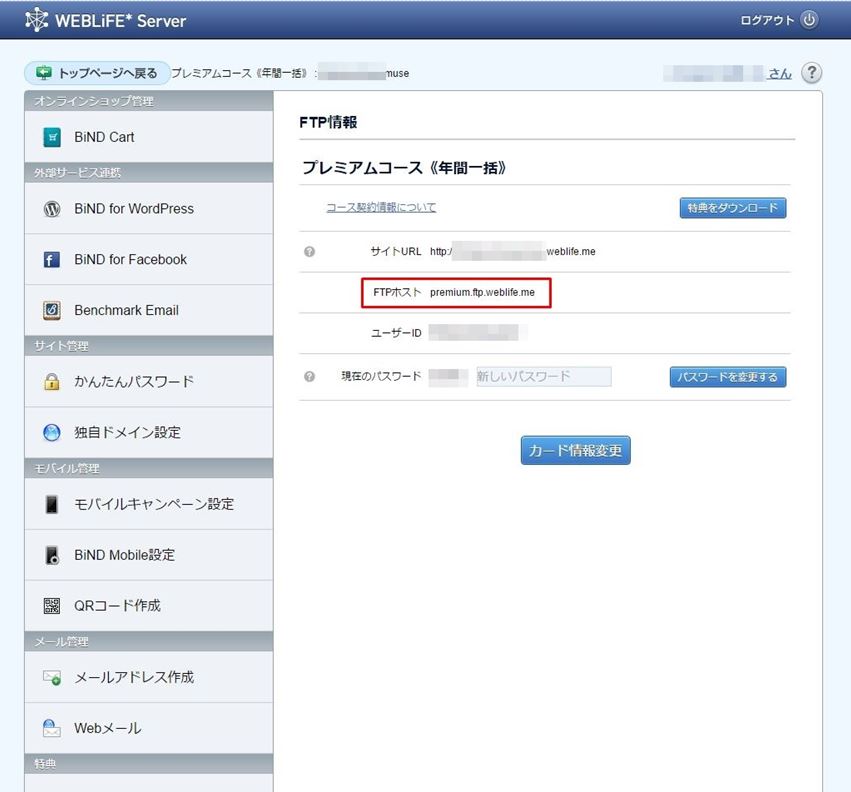Focus the 新しいパスワード input field
The height and width of the screenshot is (792, 851).
(544, 376)
